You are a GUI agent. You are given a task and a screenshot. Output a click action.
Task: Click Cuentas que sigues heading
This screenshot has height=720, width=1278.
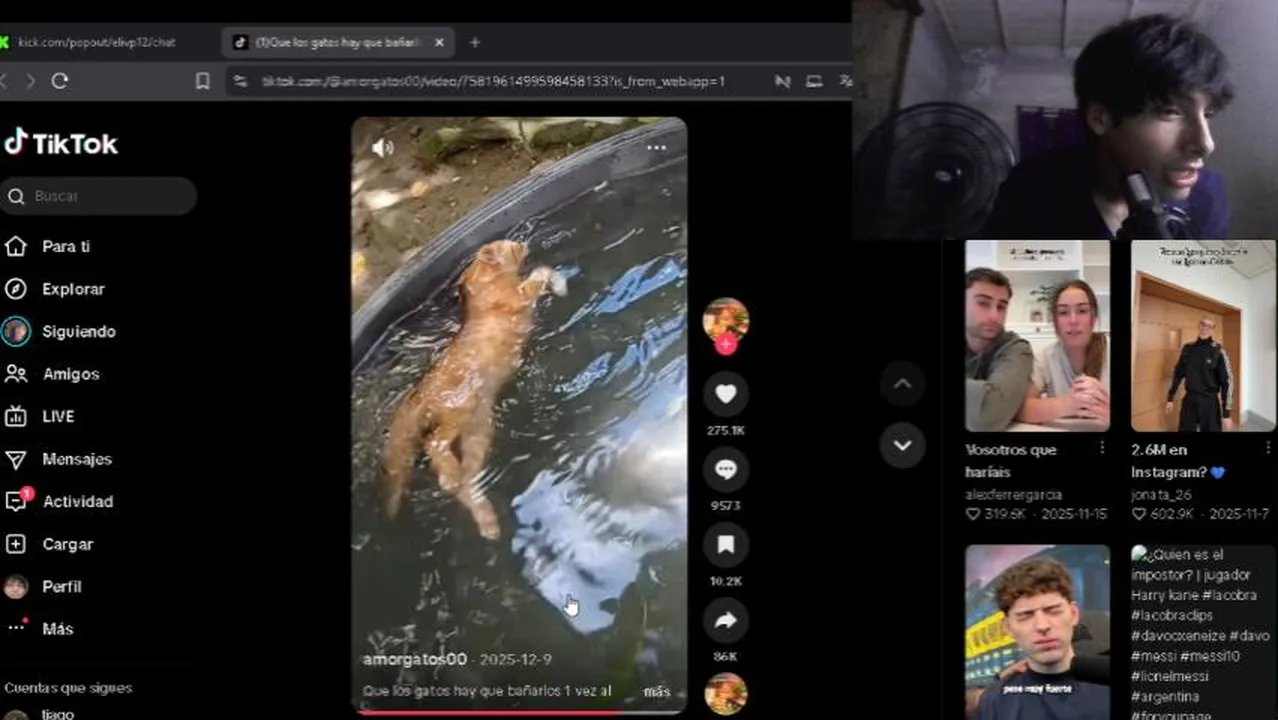[68, 688]
